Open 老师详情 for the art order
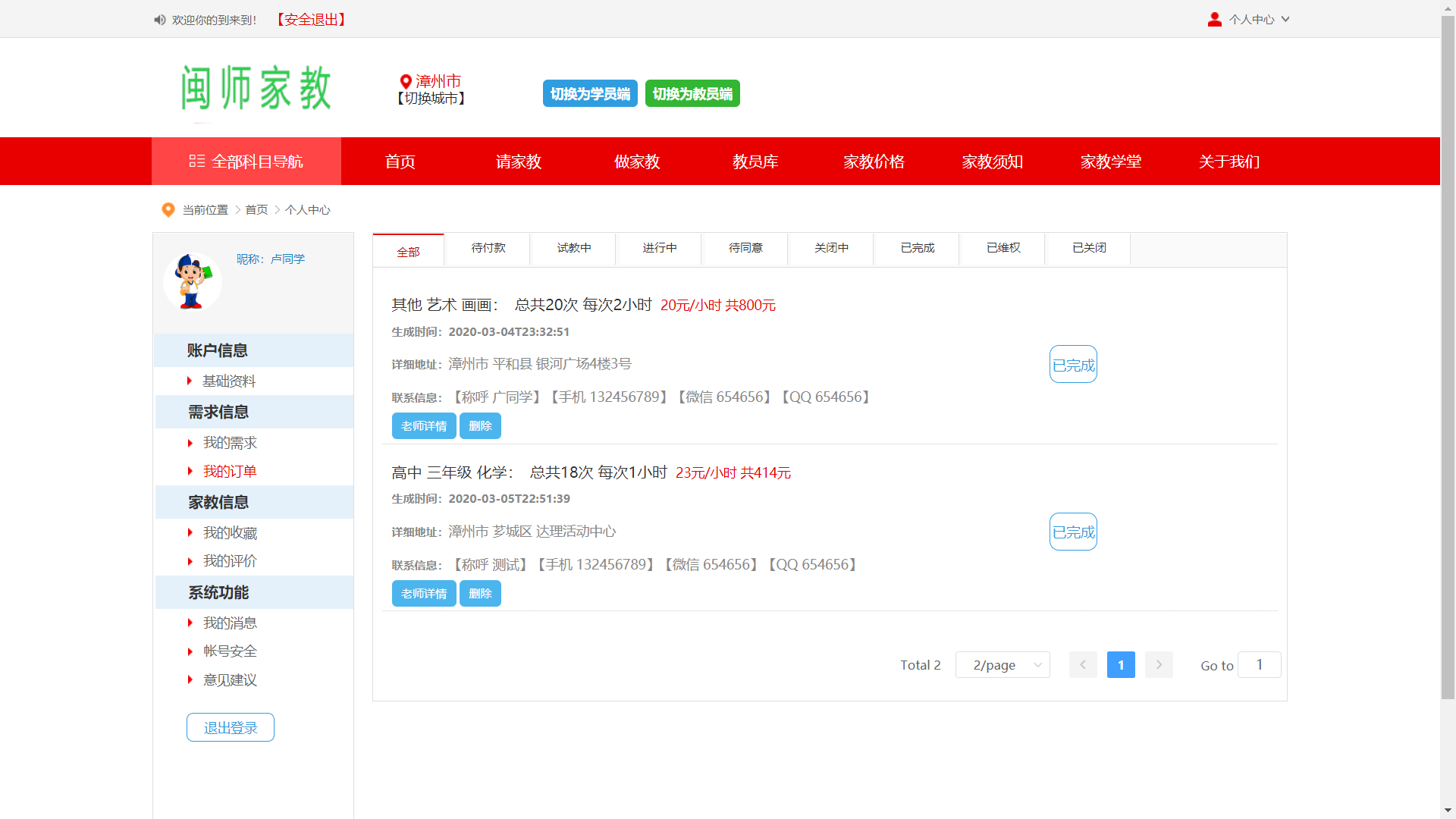 (423, 426)
